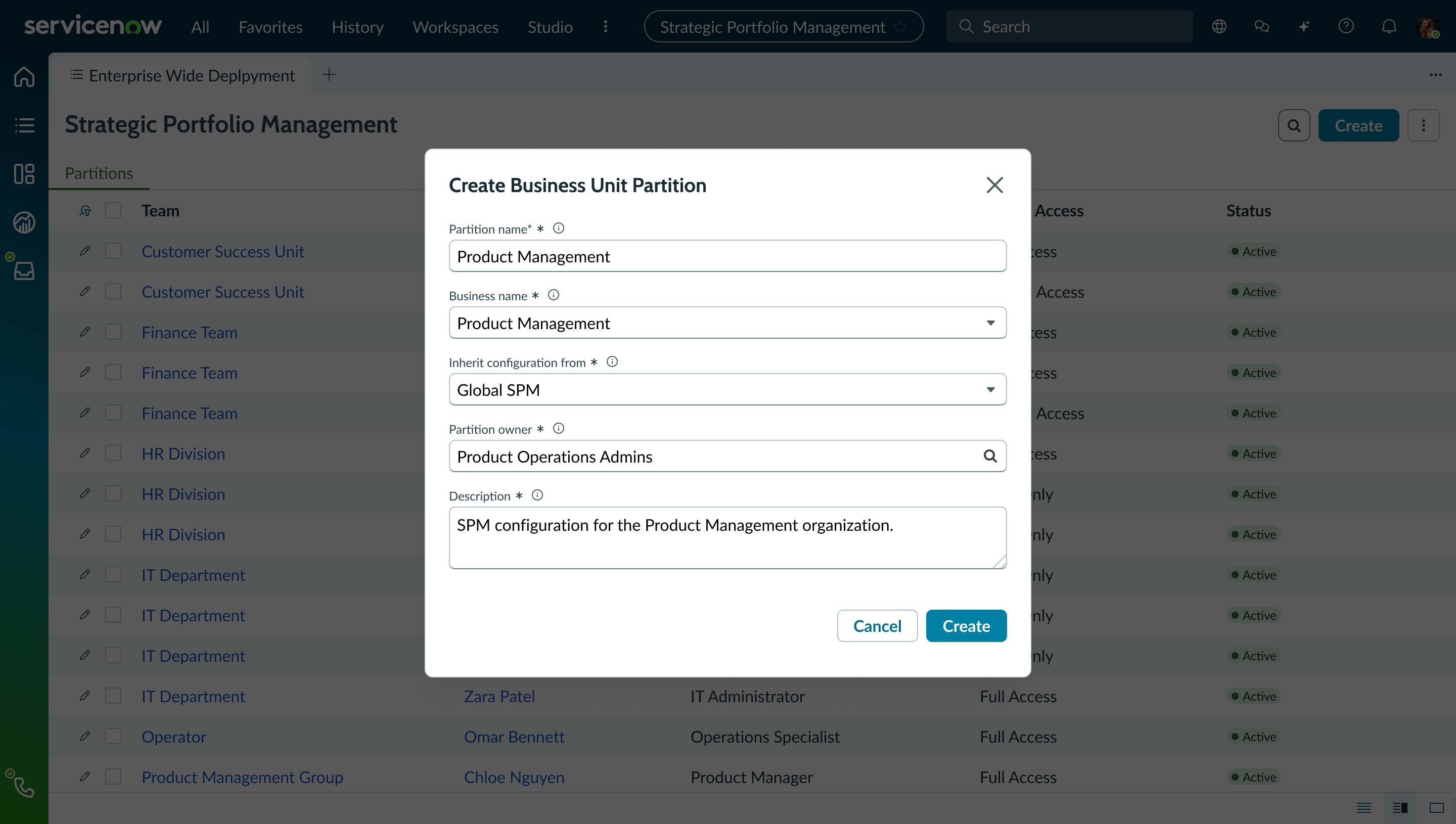Open the tab bar ellipsis menu
Screen dimensions: 1456x824
(x=1436, y=75)
